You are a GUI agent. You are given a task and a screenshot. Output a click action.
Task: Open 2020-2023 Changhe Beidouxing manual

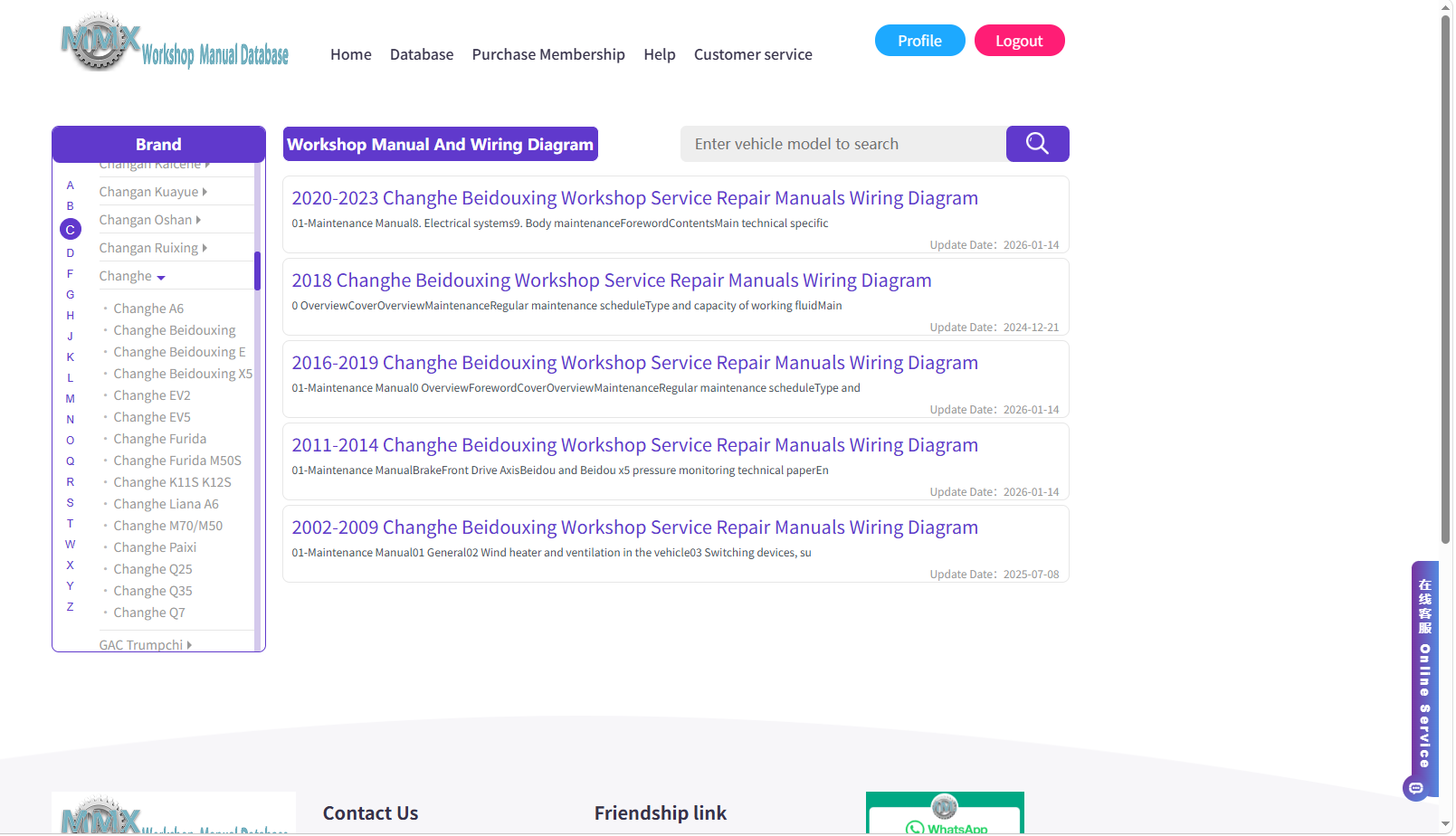coord(634,198)
